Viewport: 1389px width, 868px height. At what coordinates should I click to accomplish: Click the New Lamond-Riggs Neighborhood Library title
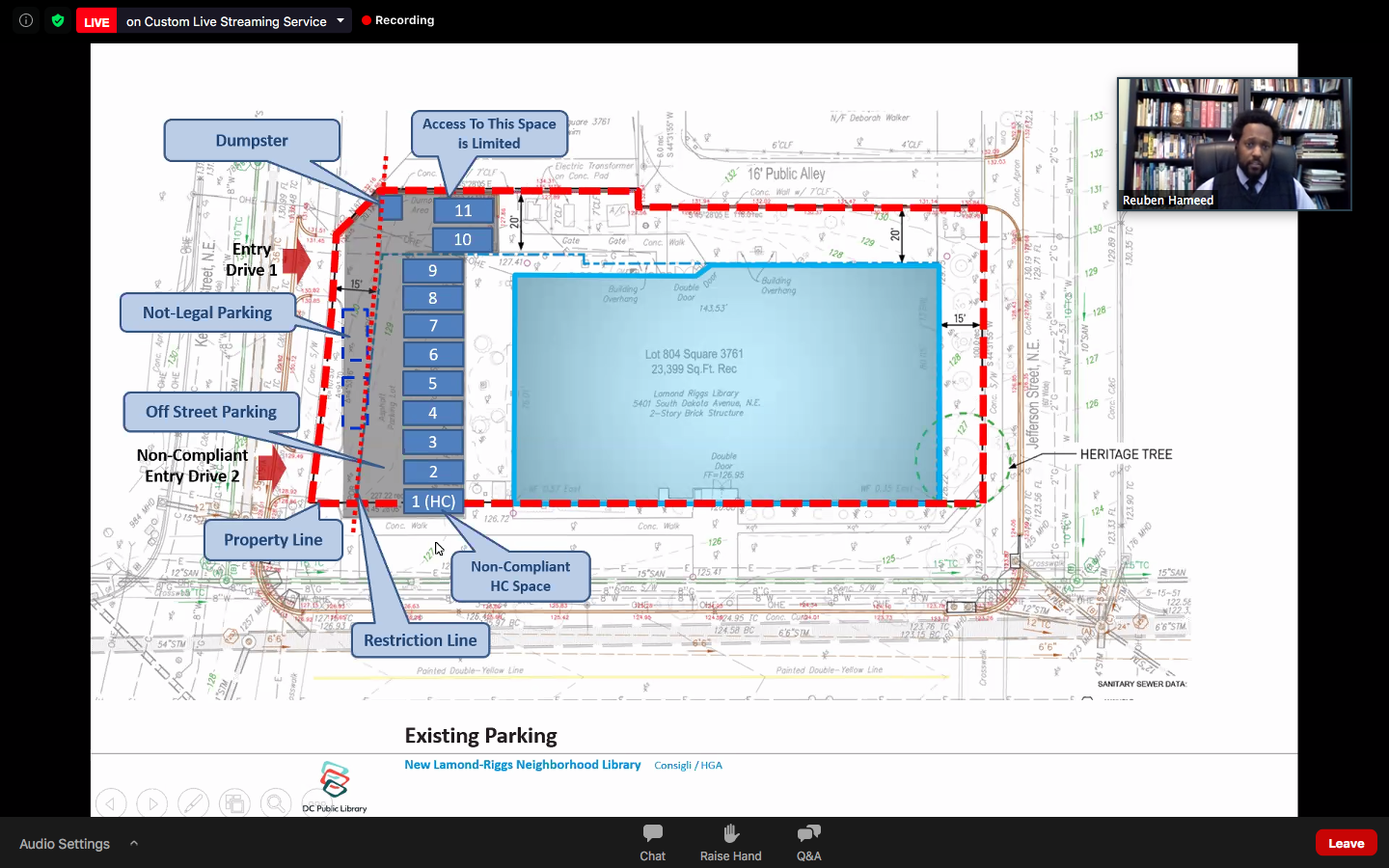(522, 765)
